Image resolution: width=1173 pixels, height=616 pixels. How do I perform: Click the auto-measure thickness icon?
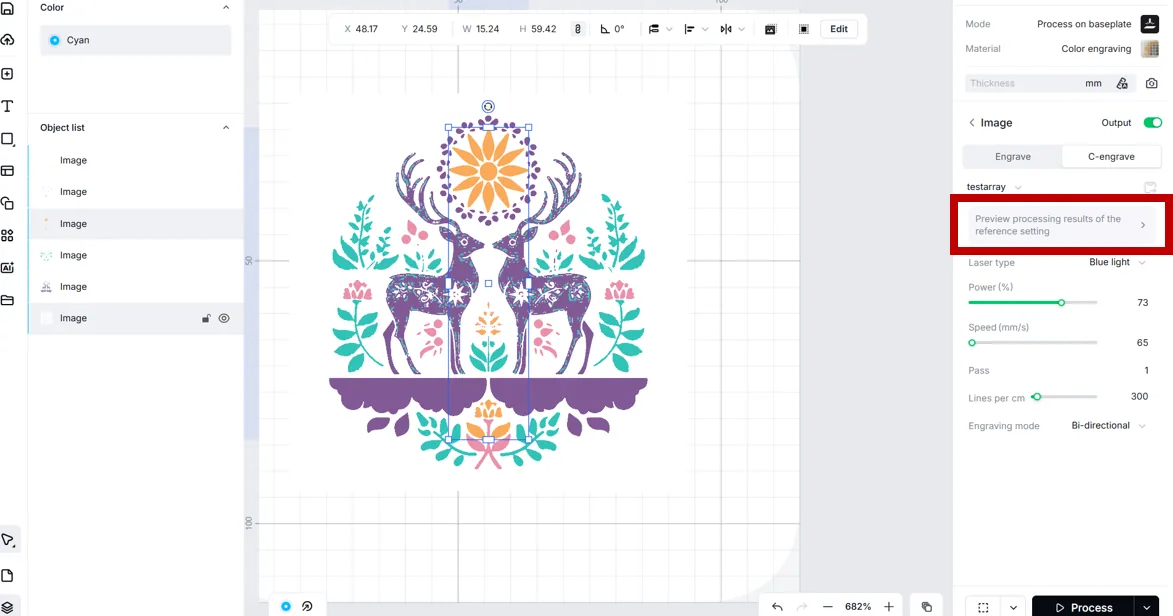(1122, 83)
